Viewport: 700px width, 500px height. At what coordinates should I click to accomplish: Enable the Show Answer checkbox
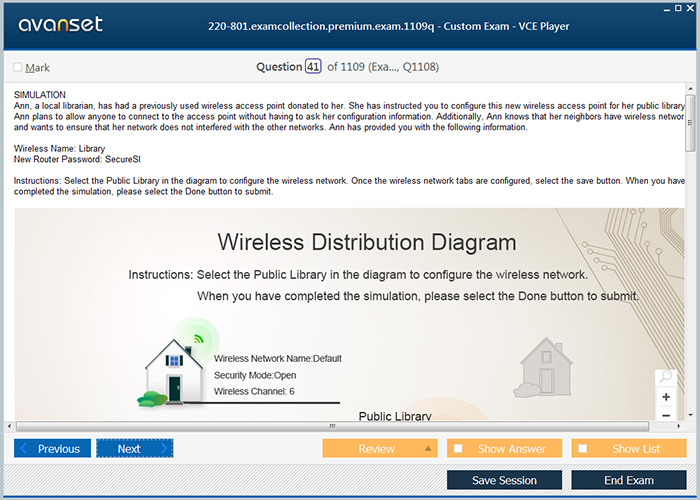458,449
